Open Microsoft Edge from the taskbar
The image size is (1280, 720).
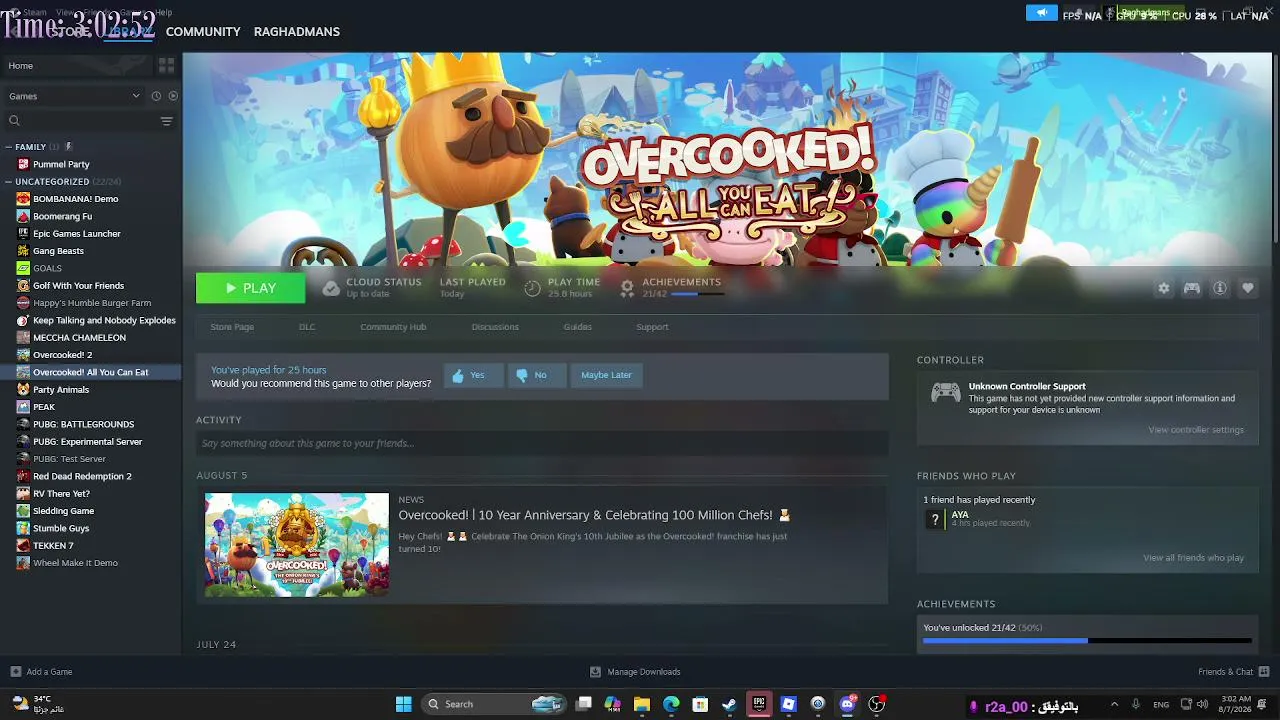(671, 704)
